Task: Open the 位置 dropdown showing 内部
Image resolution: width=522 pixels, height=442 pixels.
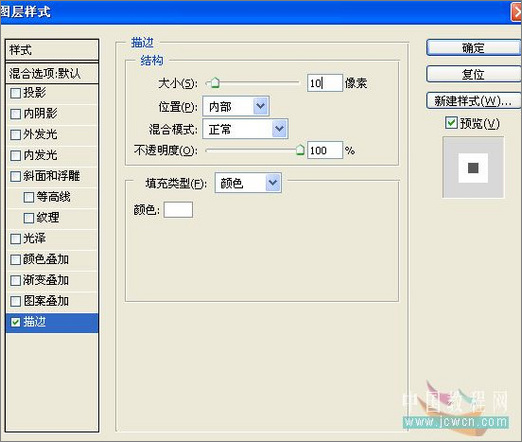Action: click(x=236, y=106)
